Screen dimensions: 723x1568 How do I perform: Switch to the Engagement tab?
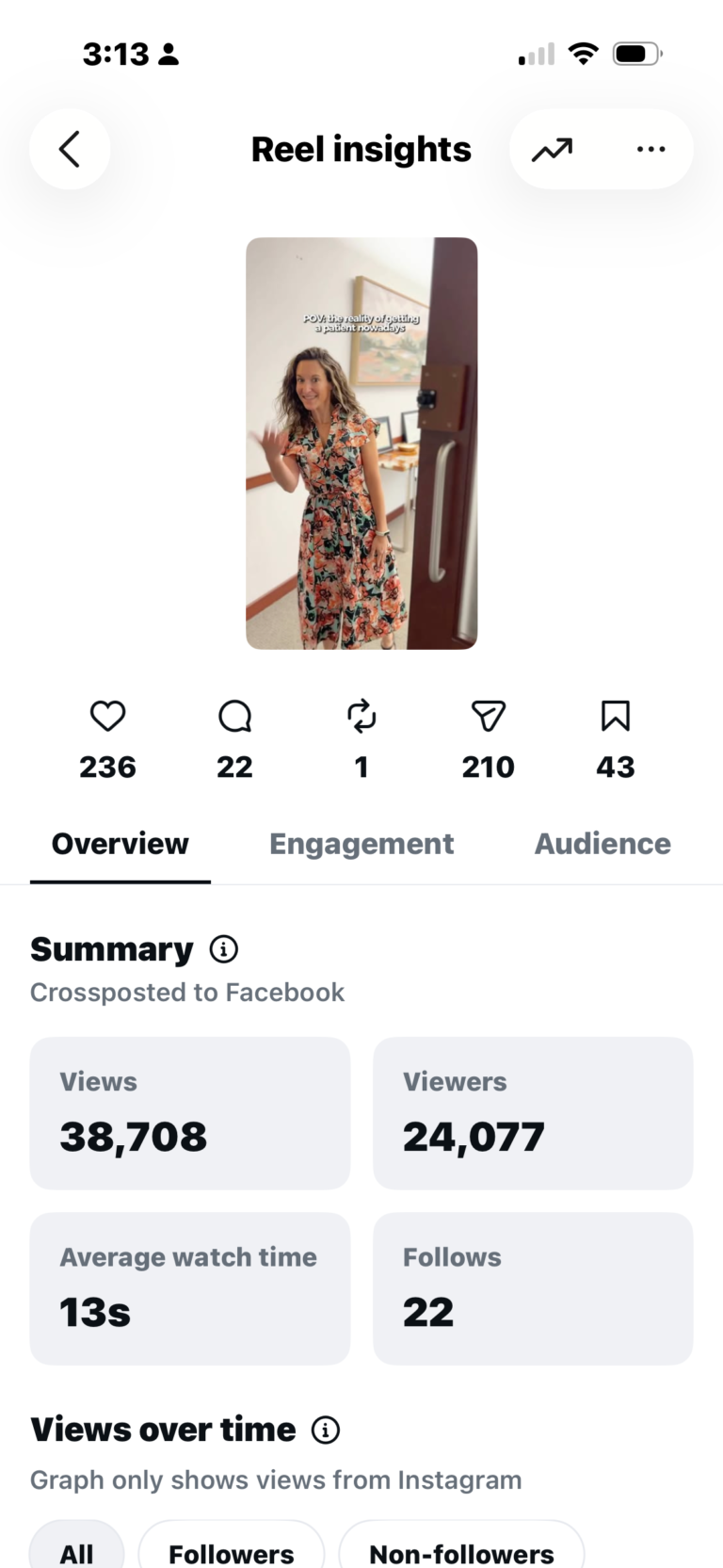point(361,844)
